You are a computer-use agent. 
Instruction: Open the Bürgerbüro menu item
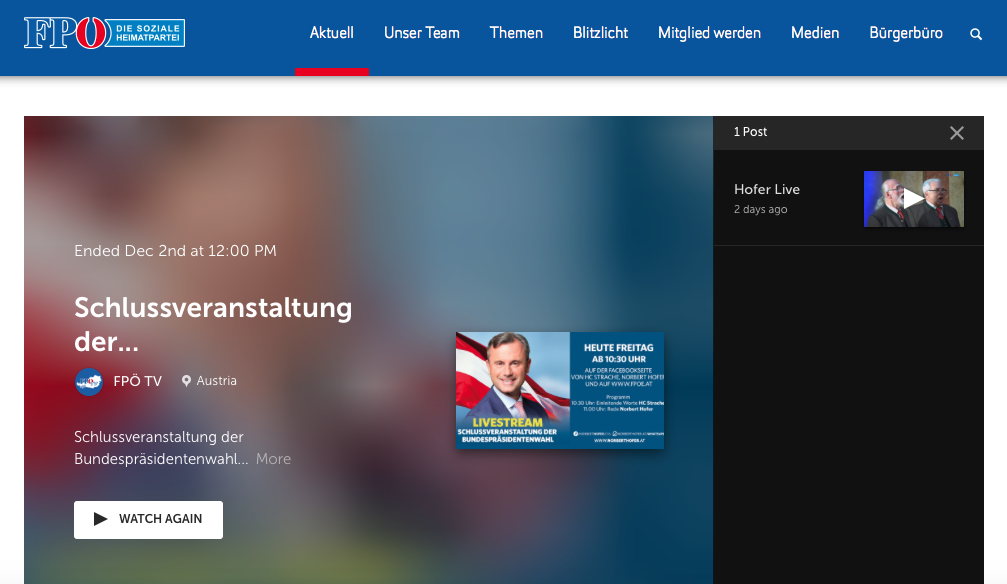(906, 33)
